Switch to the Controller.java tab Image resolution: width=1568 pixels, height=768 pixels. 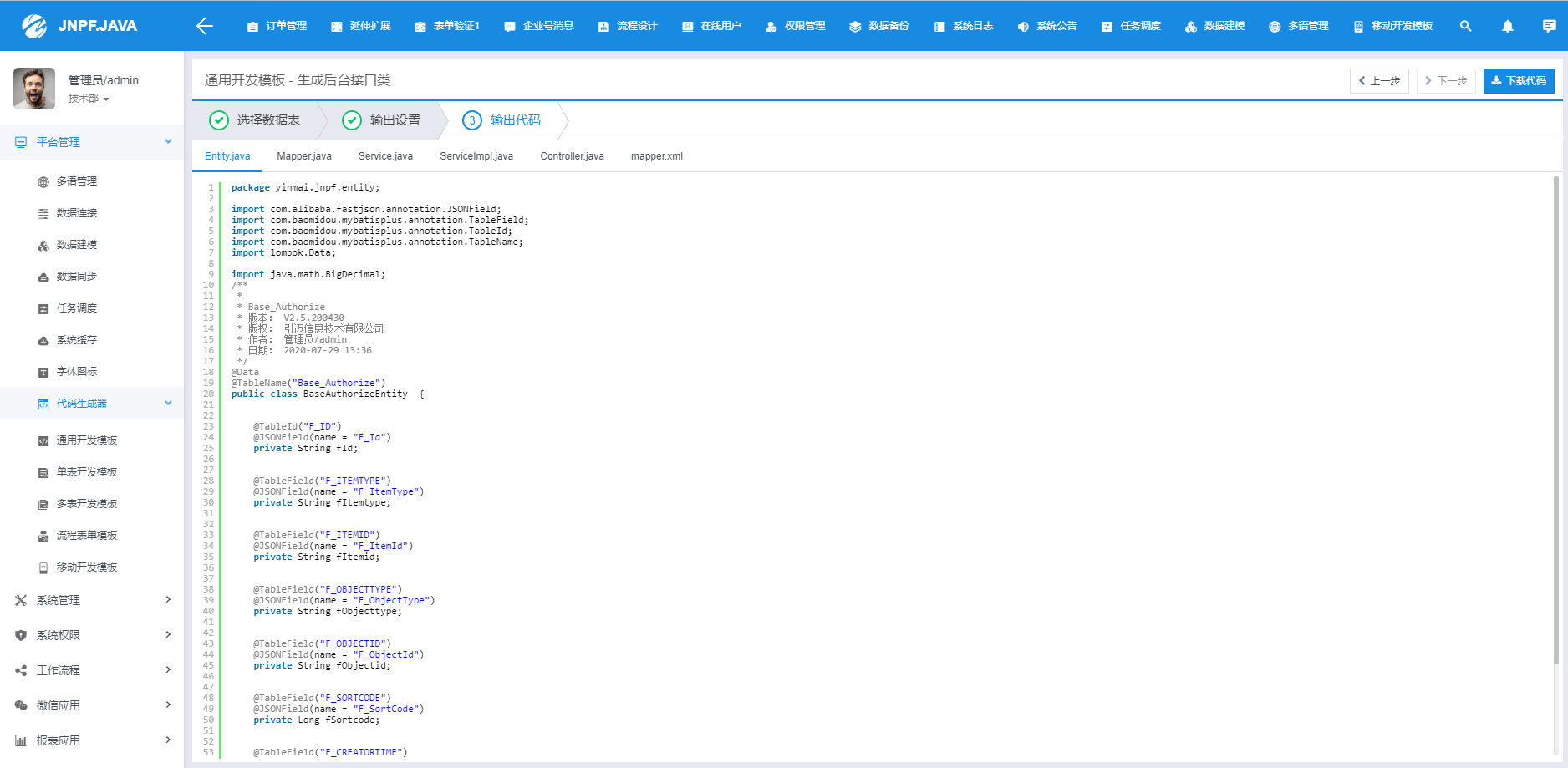(572, 155)
